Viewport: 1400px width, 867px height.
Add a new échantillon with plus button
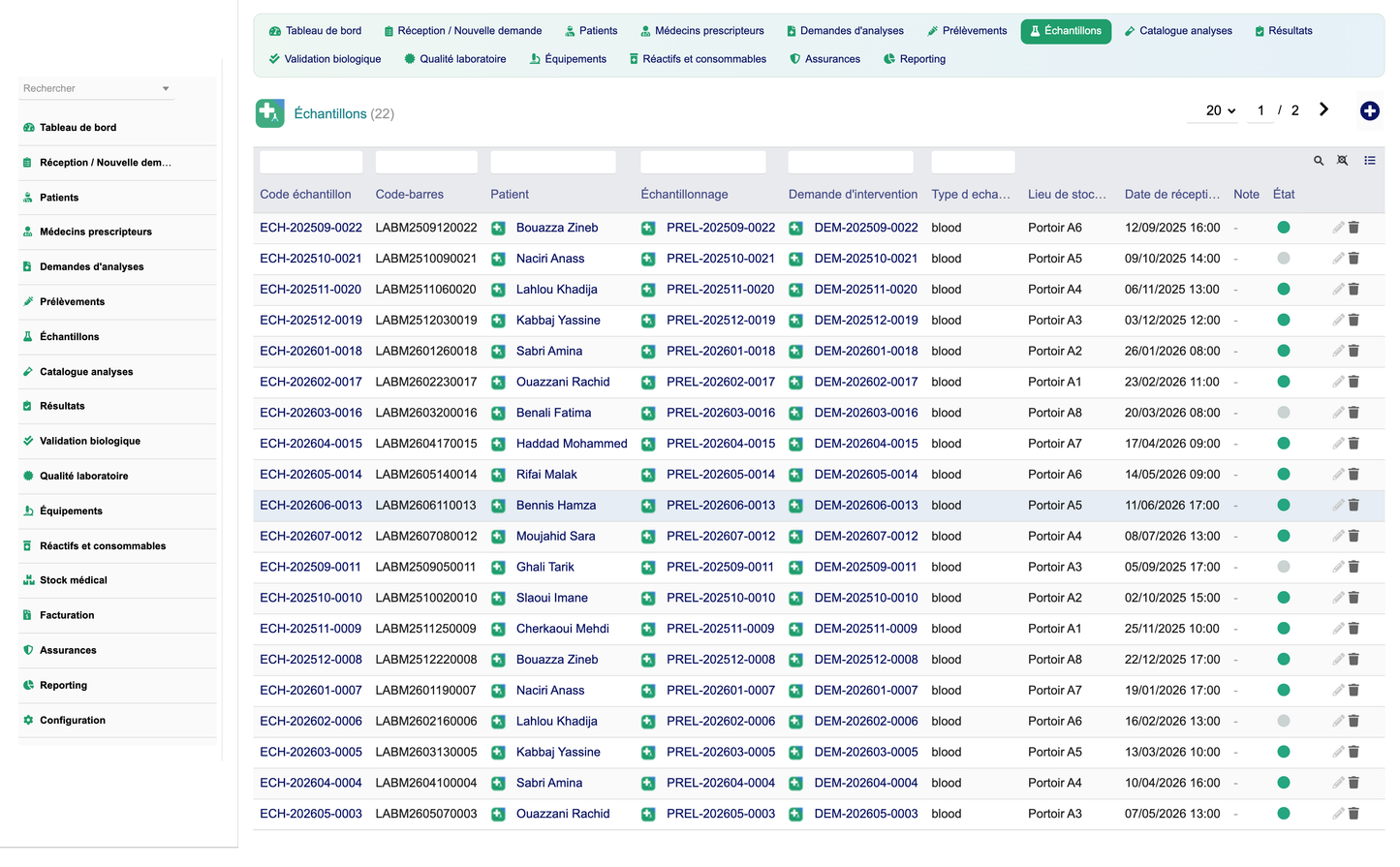[1369, 110]
